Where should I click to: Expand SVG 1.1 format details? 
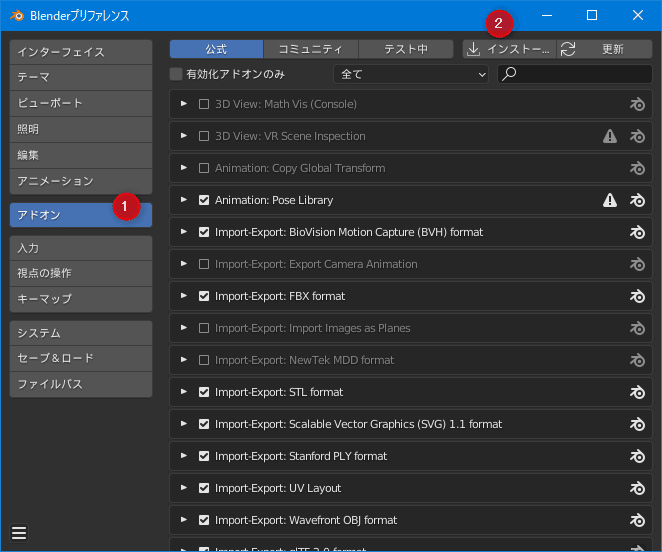tap(184, 424)
